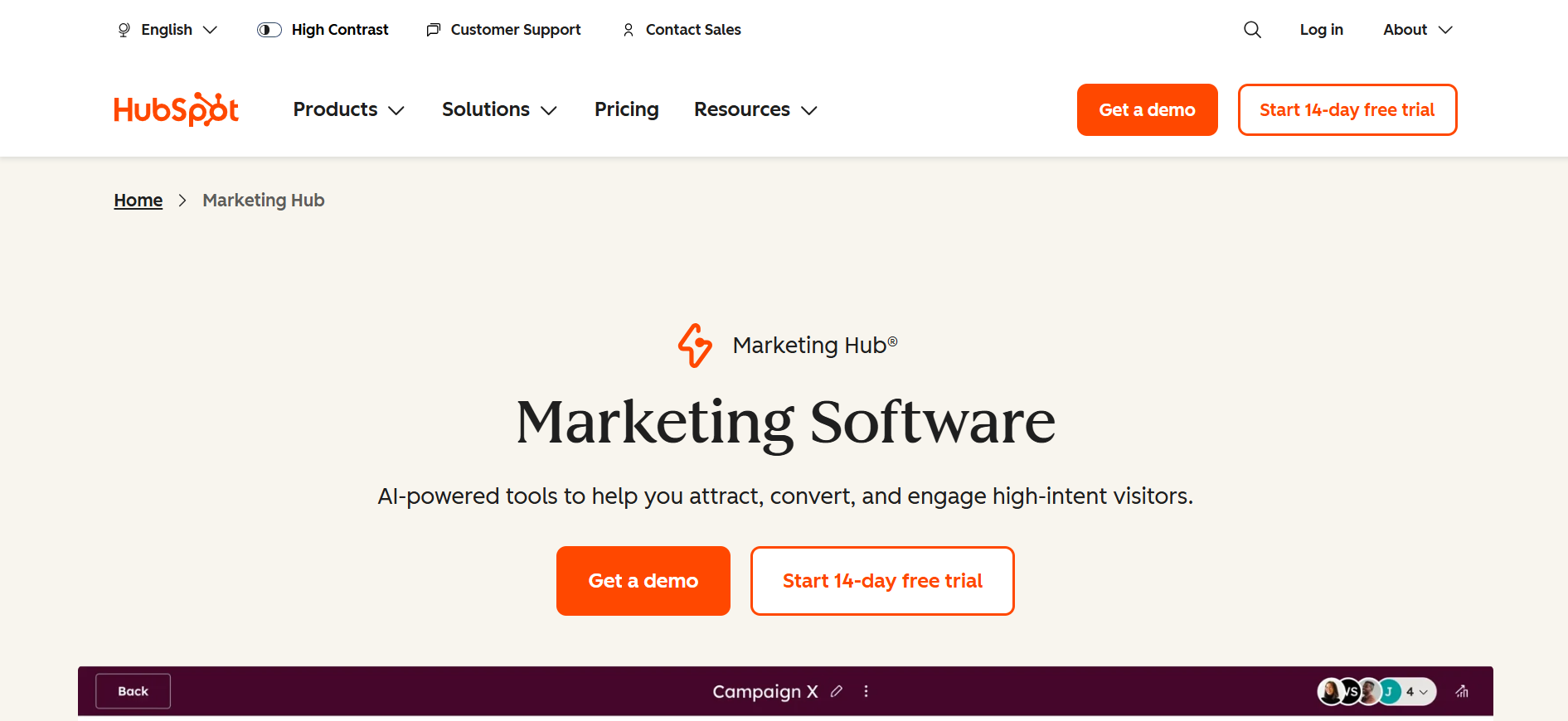Screen dimensions: 1568x721
Task: Expand the collaborator count showing 4
Action: click(x=1416, y=692)
